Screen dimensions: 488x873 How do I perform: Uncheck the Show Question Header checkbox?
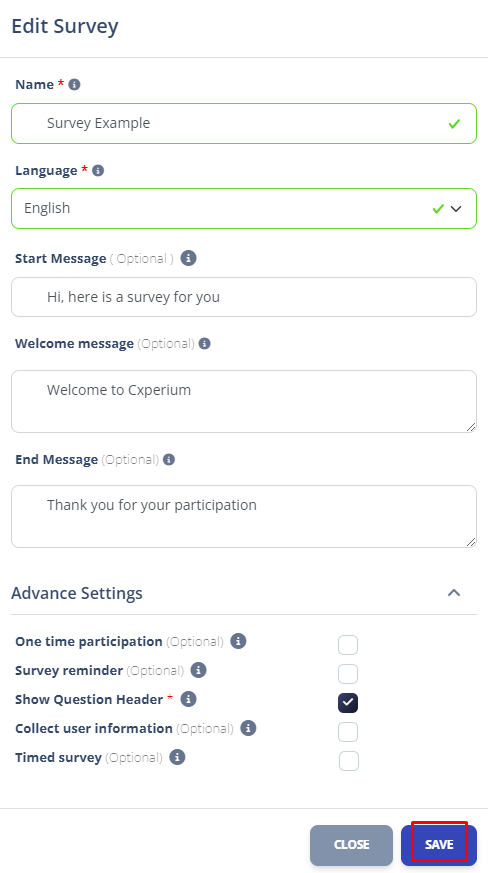tap(348, 703)
